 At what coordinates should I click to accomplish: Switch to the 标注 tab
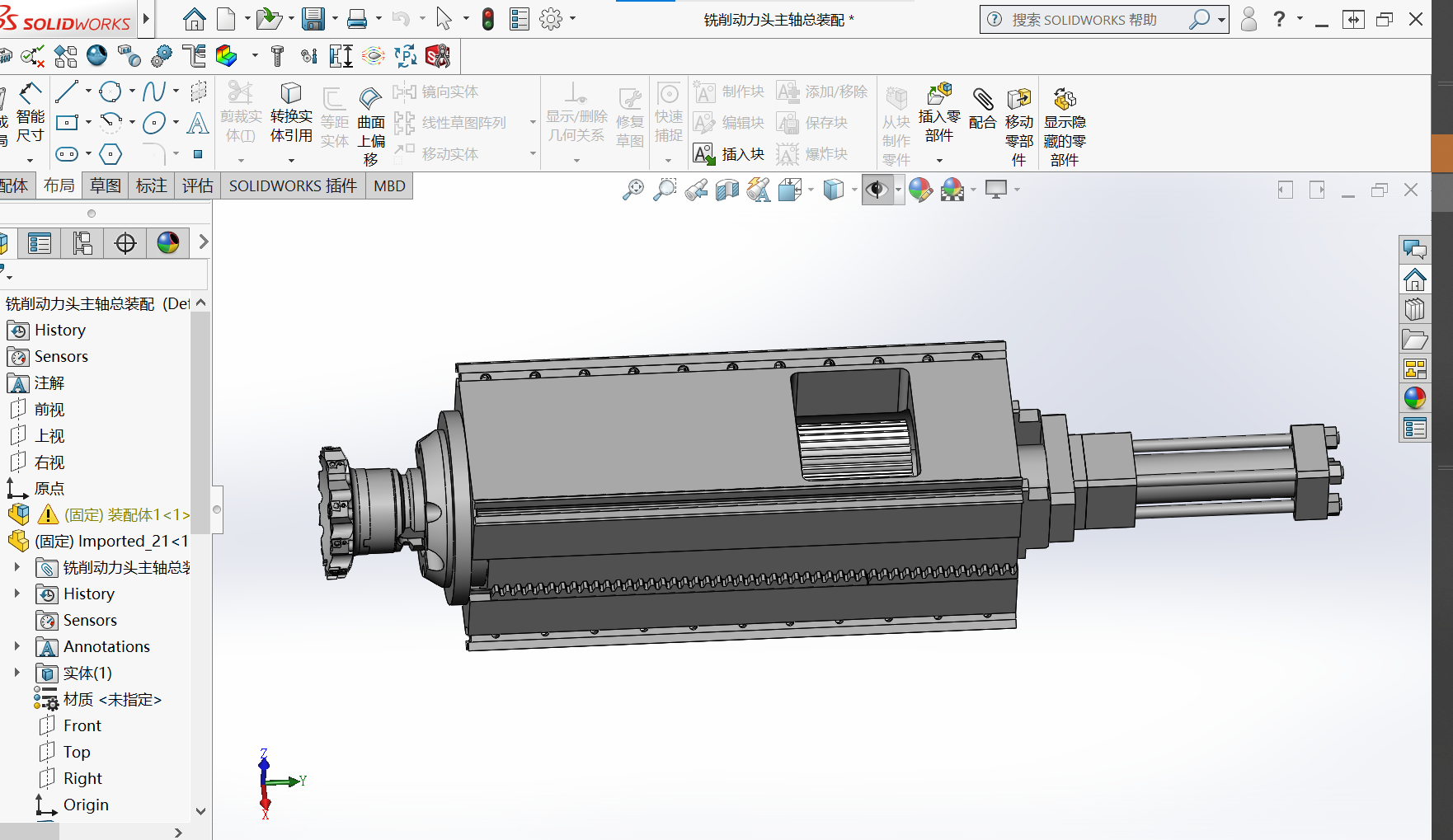[152, 186]
